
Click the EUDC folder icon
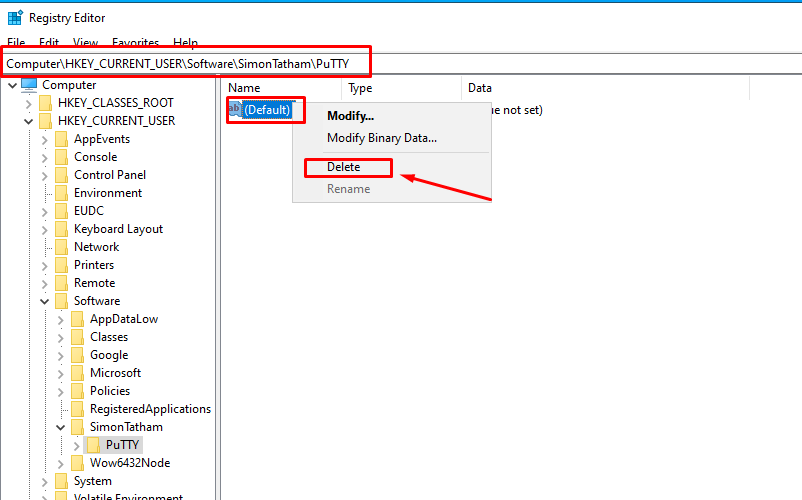[x=61, y=211]
